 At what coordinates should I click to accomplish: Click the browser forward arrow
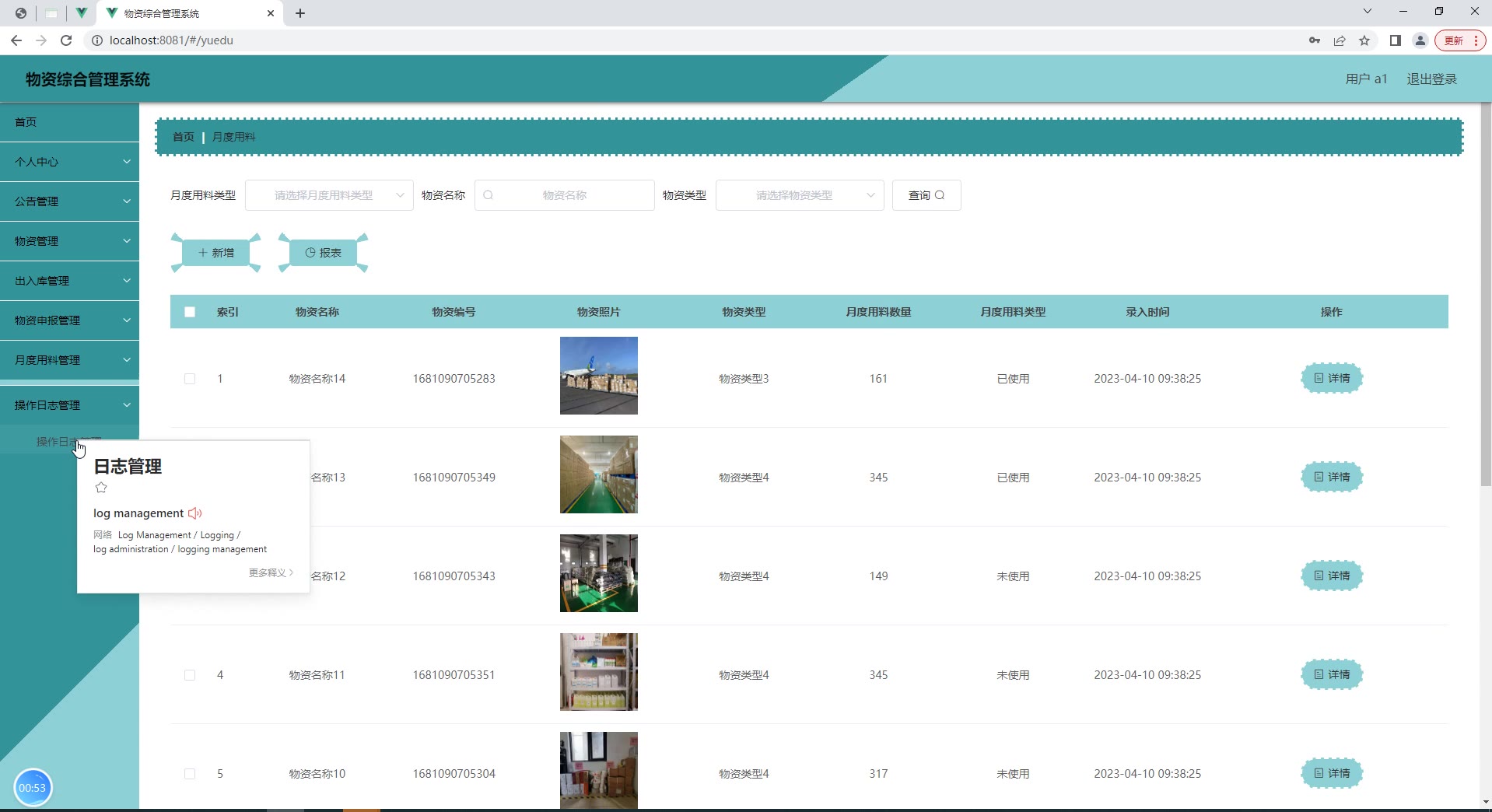pyautogui.click(x=41, y=40)
